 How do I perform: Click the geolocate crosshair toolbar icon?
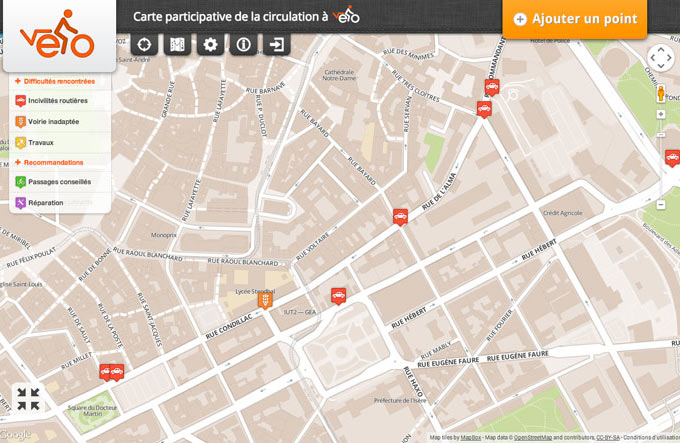[x=145, y=45]
